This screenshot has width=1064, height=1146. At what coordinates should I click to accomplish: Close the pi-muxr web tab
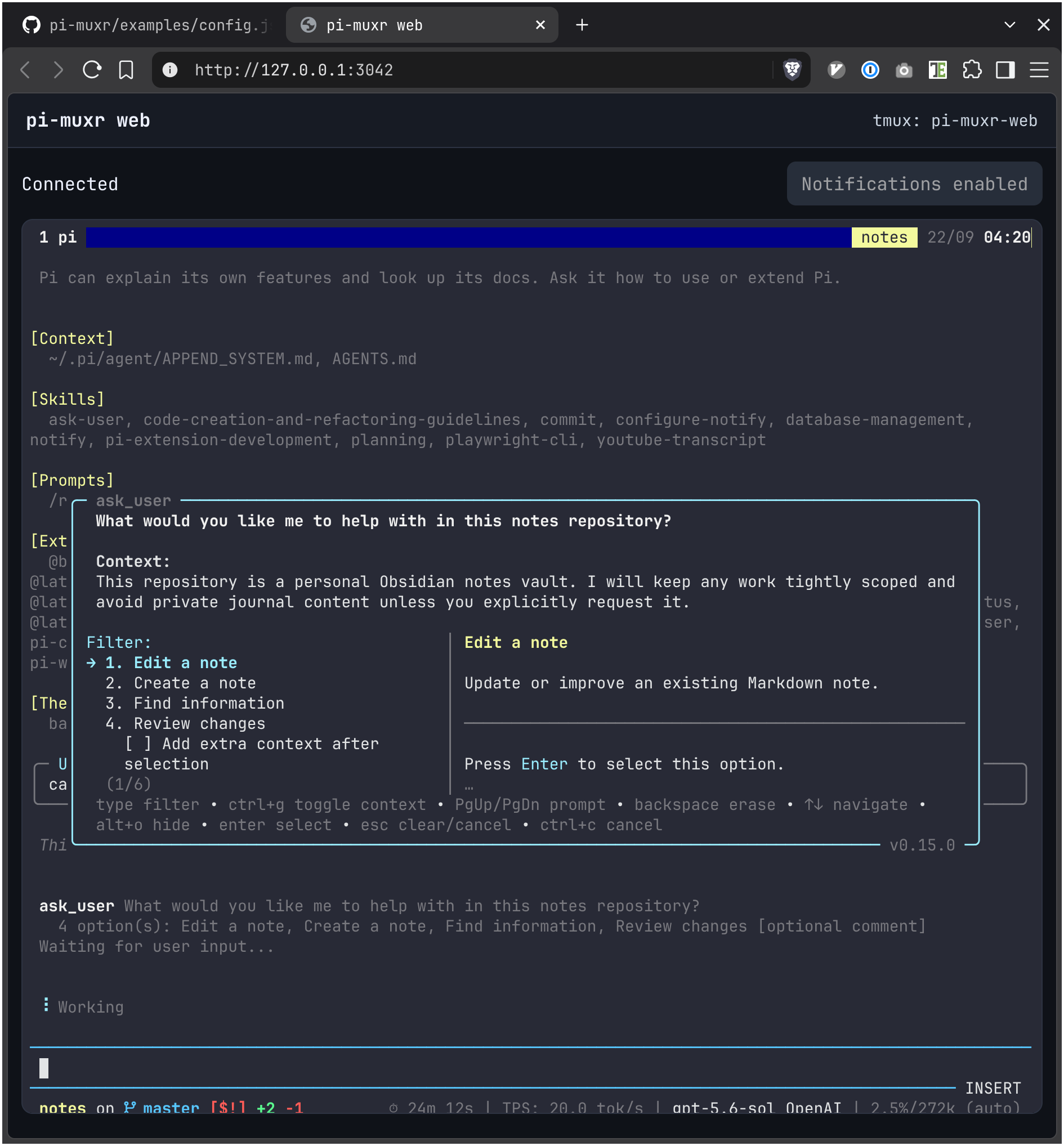(540, 25)
